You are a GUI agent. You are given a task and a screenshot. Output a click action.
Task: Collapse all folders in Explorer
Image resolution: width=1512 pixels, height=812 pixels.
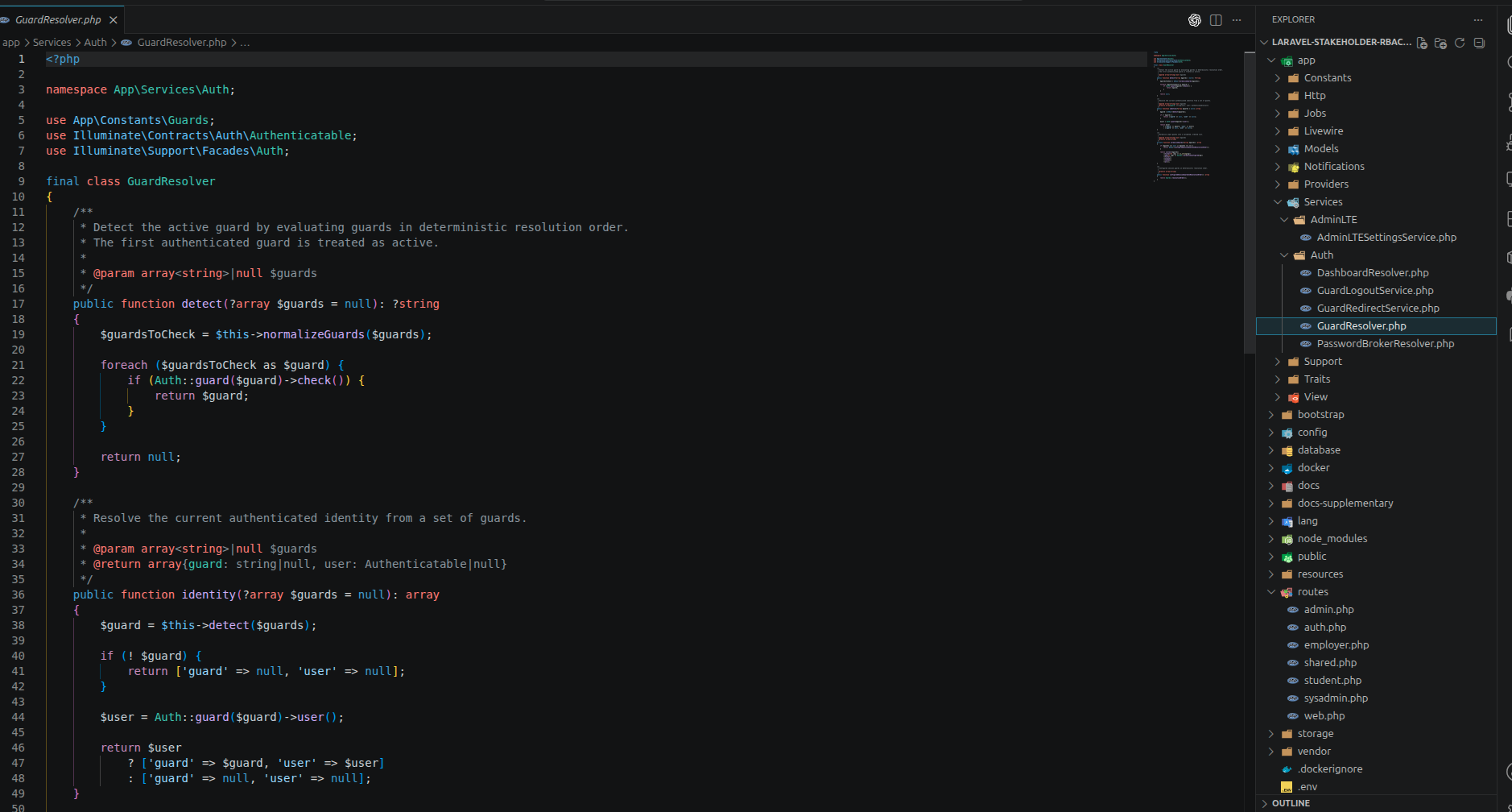pyautogui.click(x=1479, y=43)
